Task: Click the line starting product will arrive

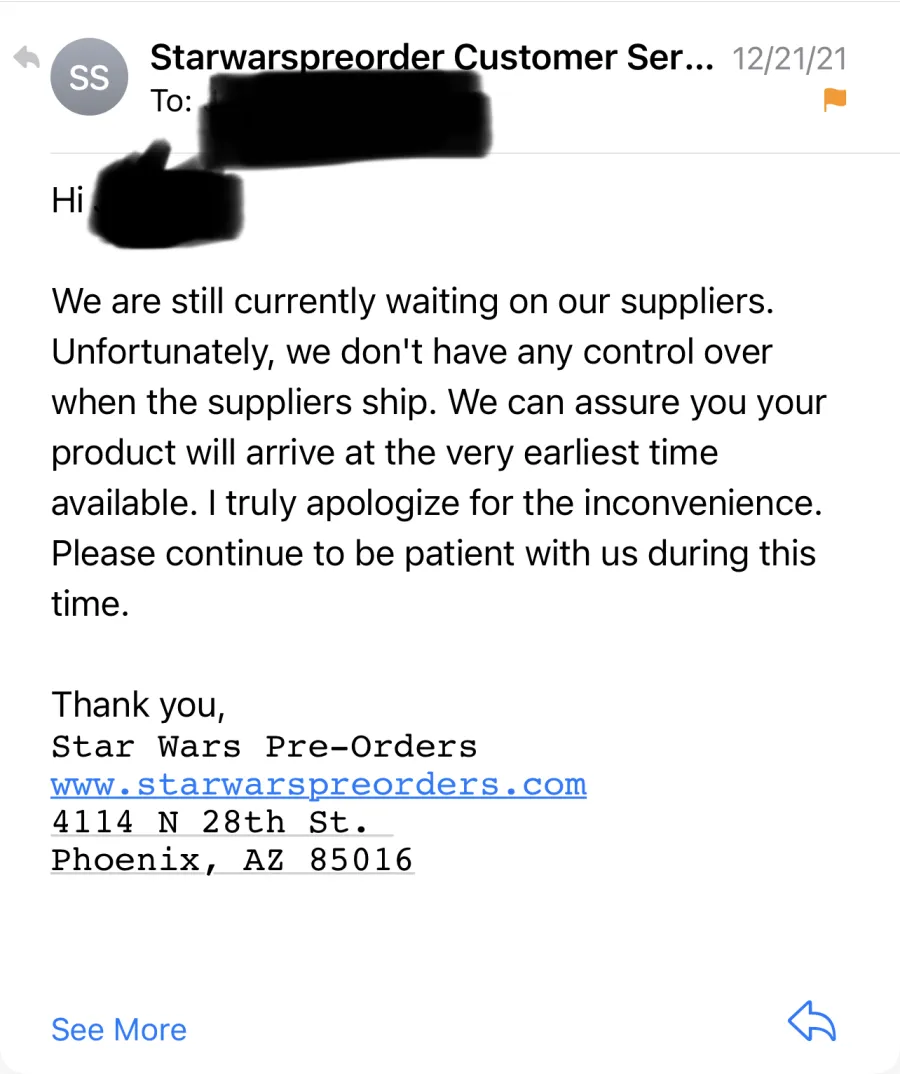Action: [385, 453]
